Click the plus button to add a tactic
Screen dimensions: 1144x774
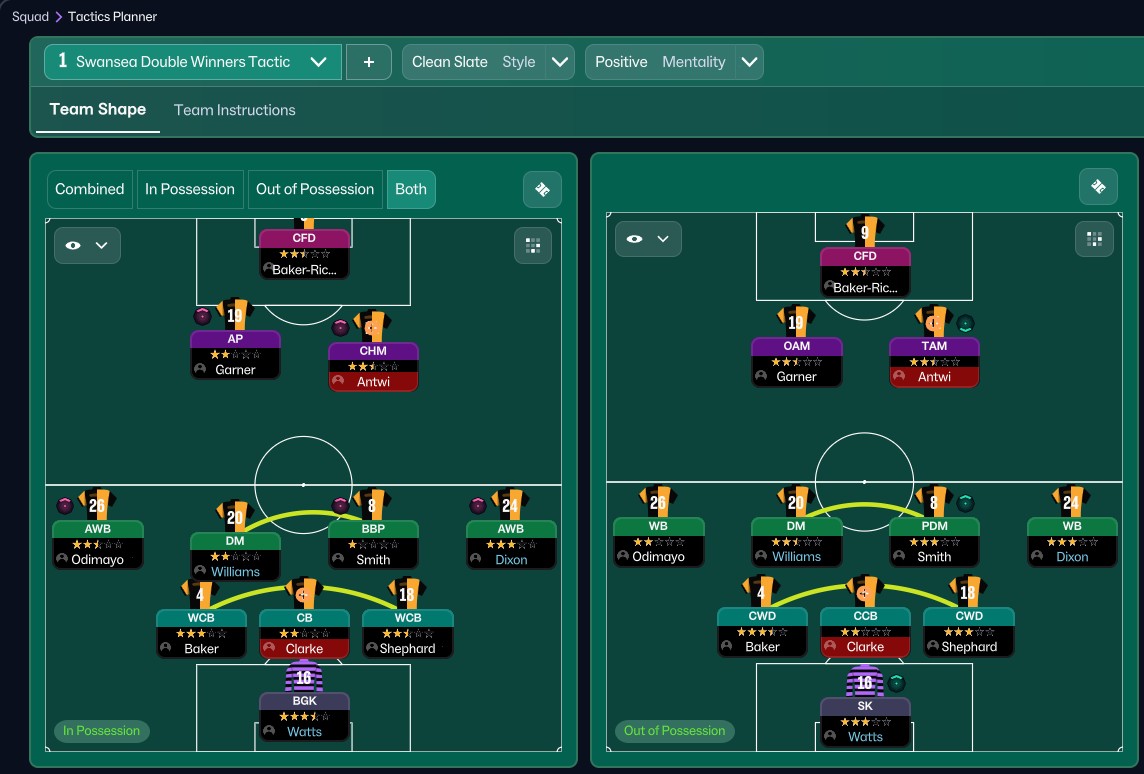pyautogui.click(x=369, y=62)
